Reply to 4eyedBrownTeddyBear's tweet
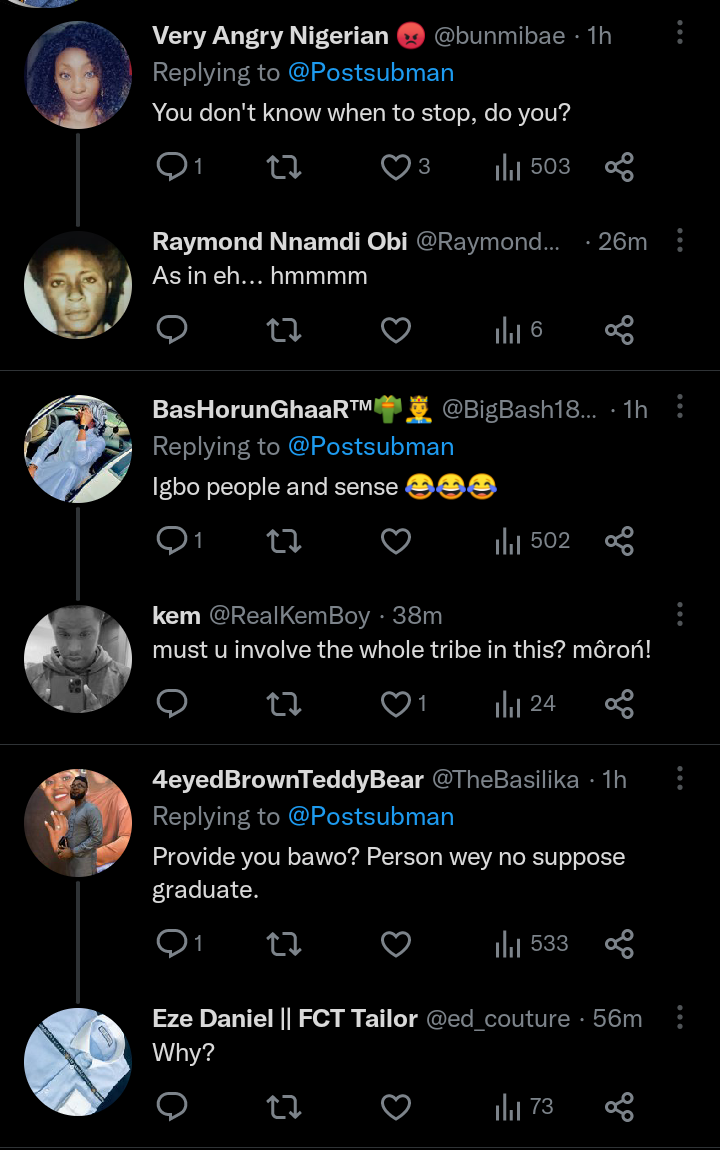Image resolution: width=720 pixels, height=1150 pixels. 173,943
